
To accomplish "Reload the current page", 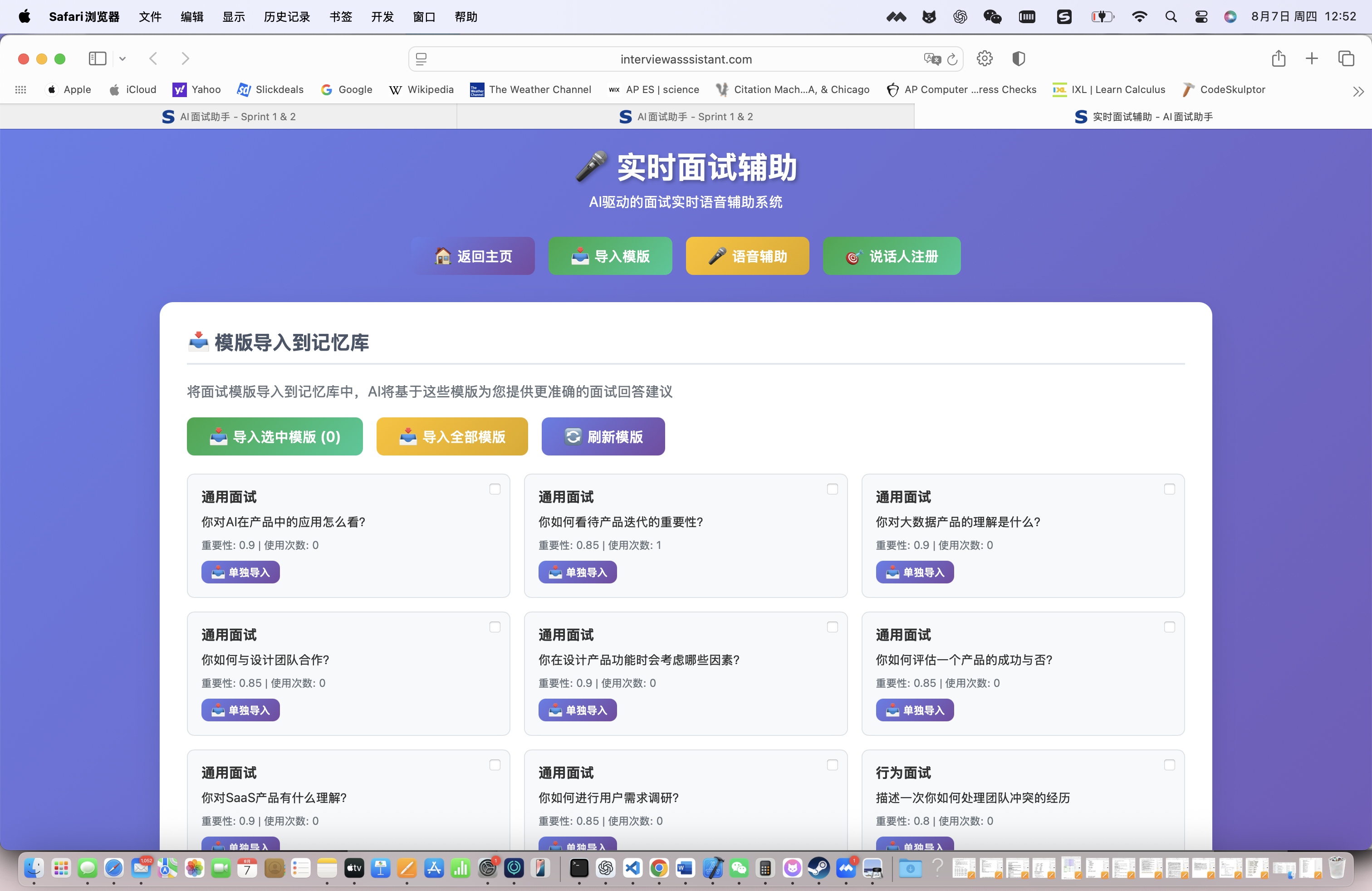I will [x=952, y=59].
